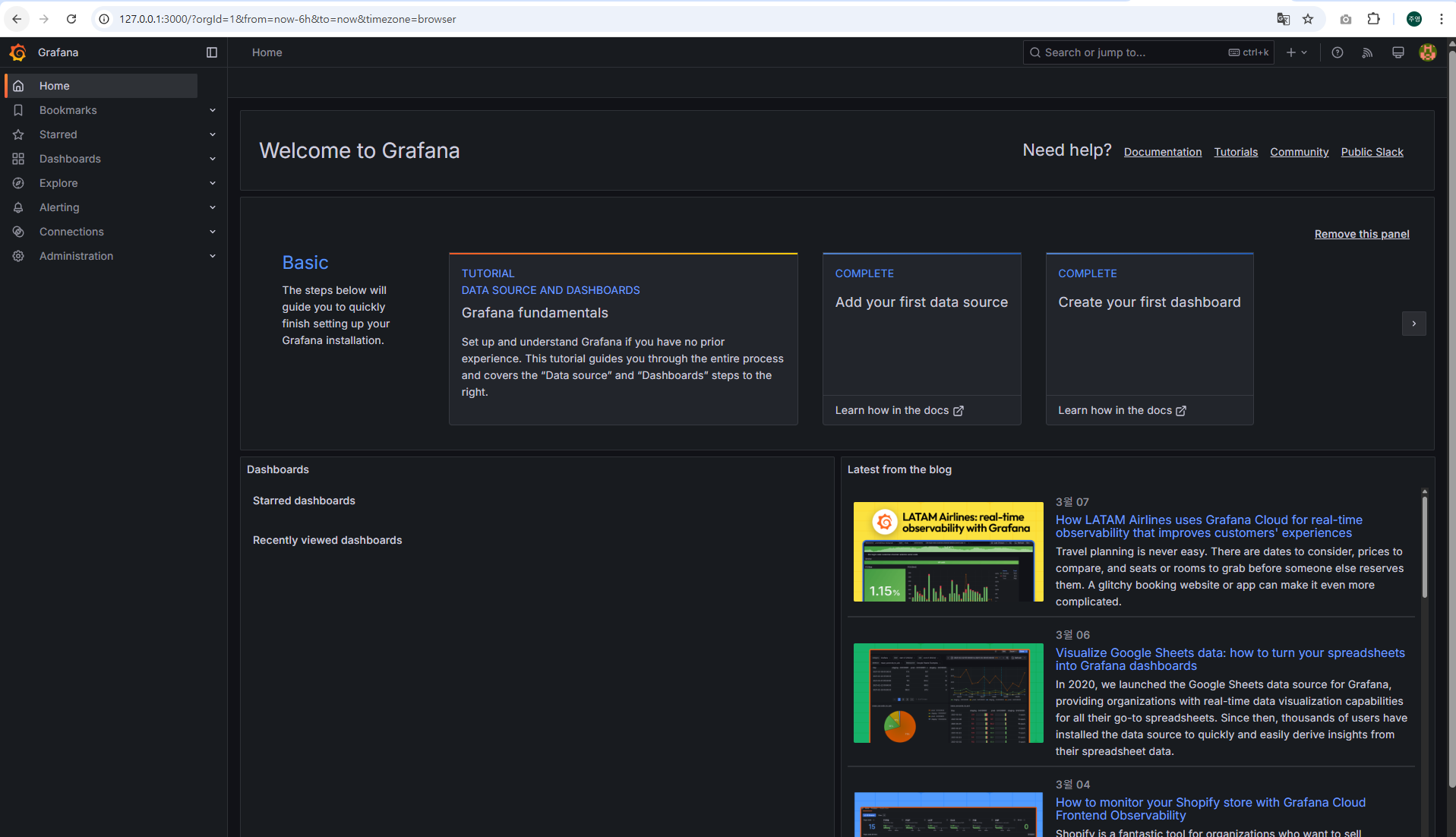Click the Bookmarks icon in the sidebar
Screen dimensions: 1456x837
(18, 110)
